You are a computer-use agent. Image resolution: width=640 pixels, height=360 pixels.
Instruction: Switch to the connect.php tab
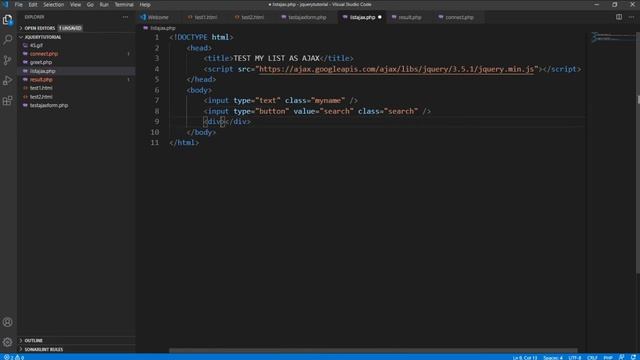point(459,17)
